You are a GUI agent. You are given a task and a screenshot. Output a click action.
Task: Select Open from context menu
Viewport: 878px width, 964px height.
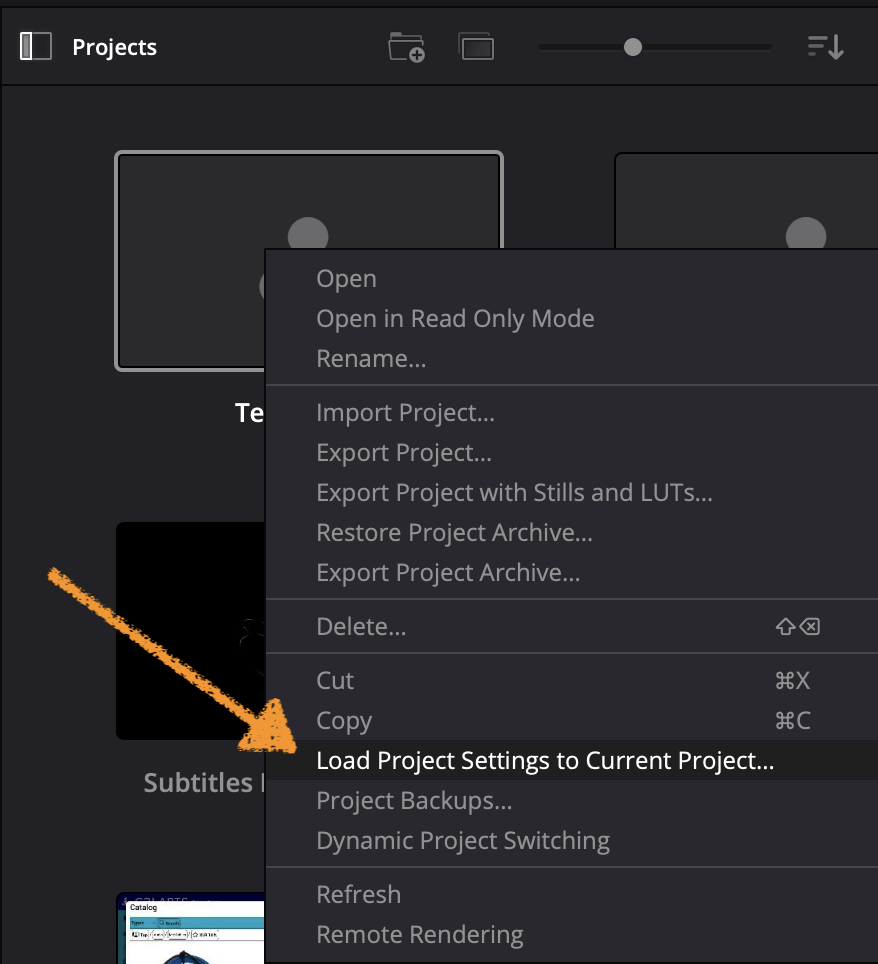(x=346, y=279)
